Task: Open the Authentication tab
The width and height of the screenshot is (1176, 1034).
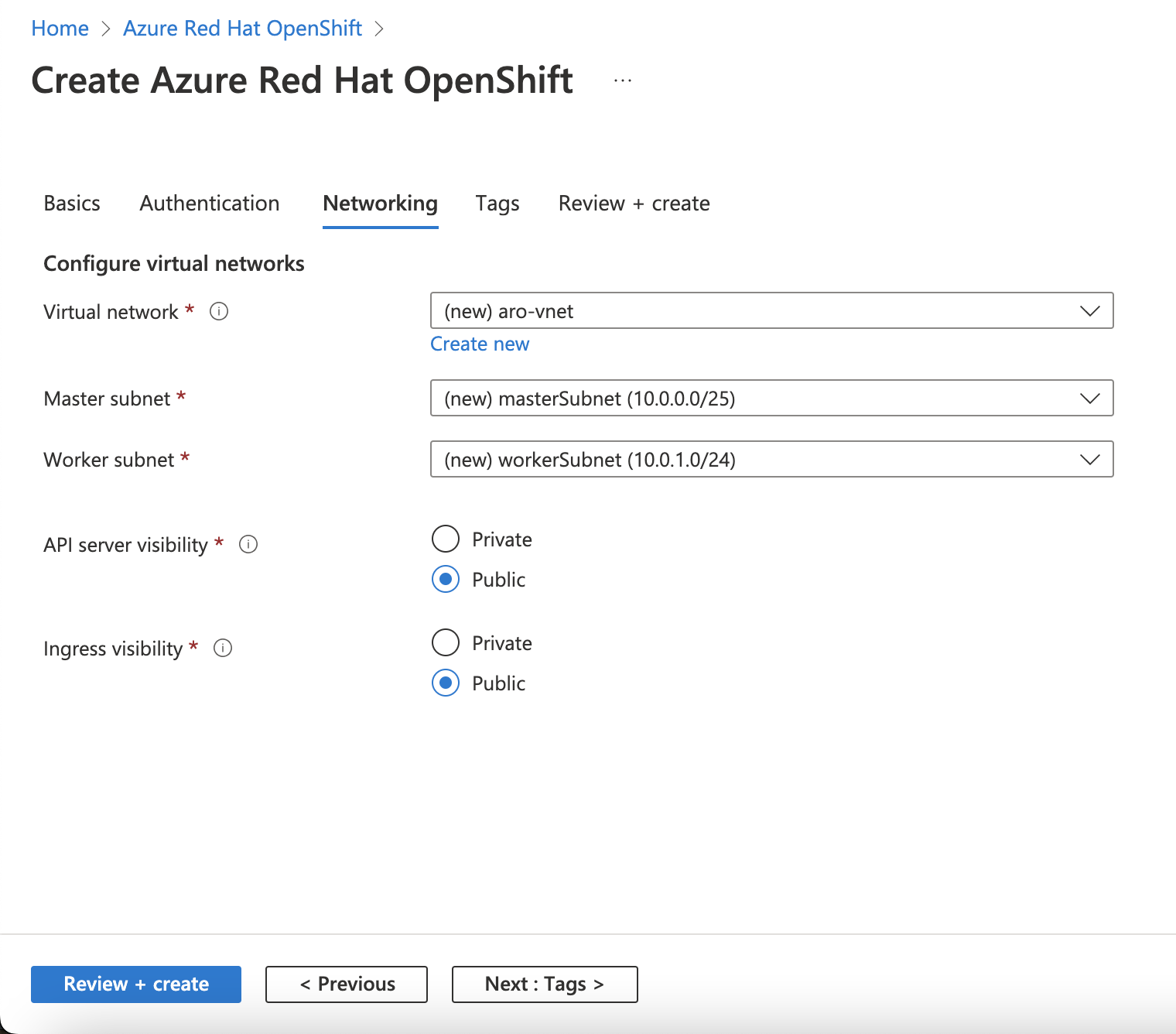Action: pyautogui.click(x=209, y=204)
